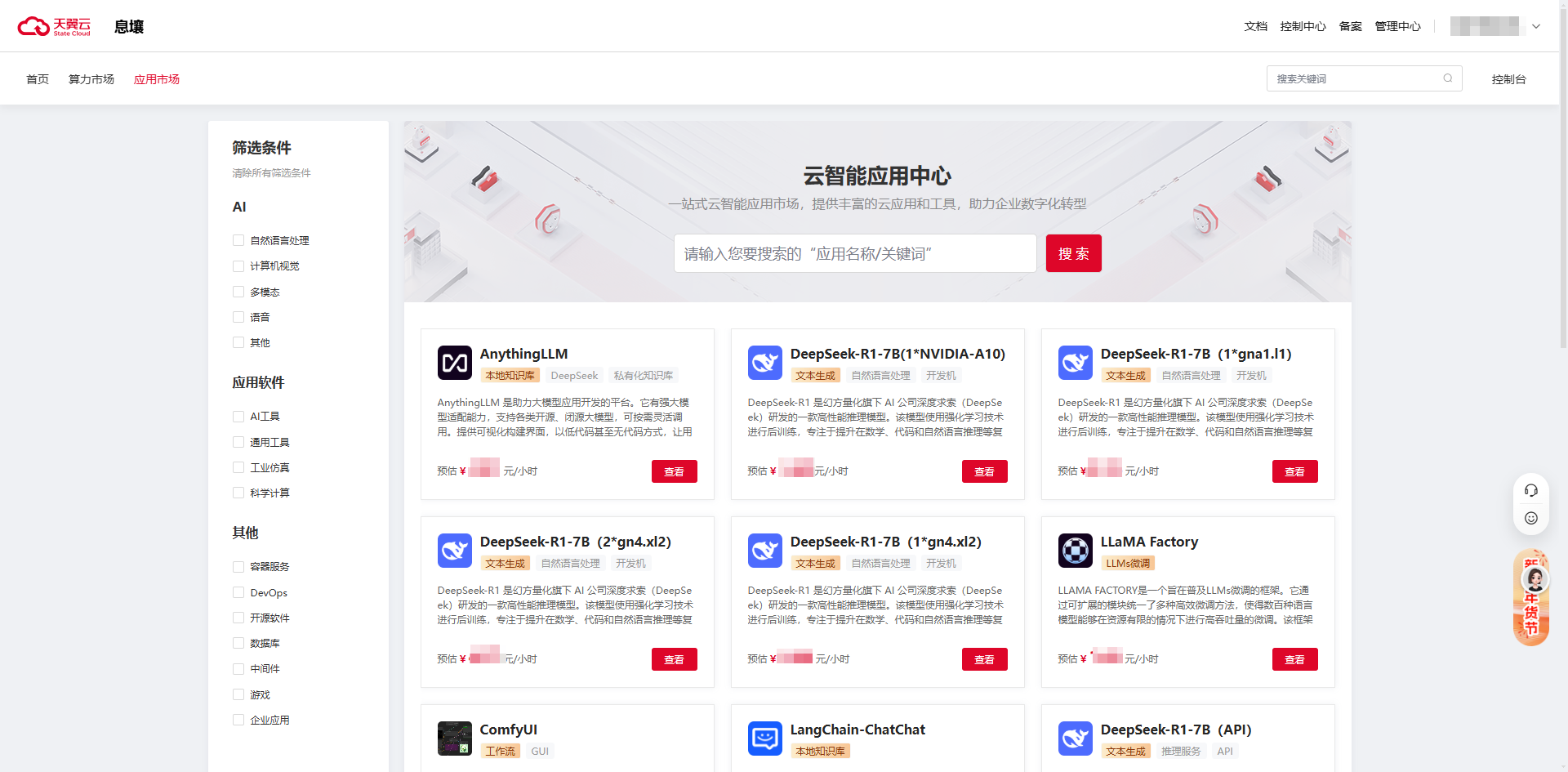
Task: Switch to the 算力市场 tab
Action: click(91, 79)
